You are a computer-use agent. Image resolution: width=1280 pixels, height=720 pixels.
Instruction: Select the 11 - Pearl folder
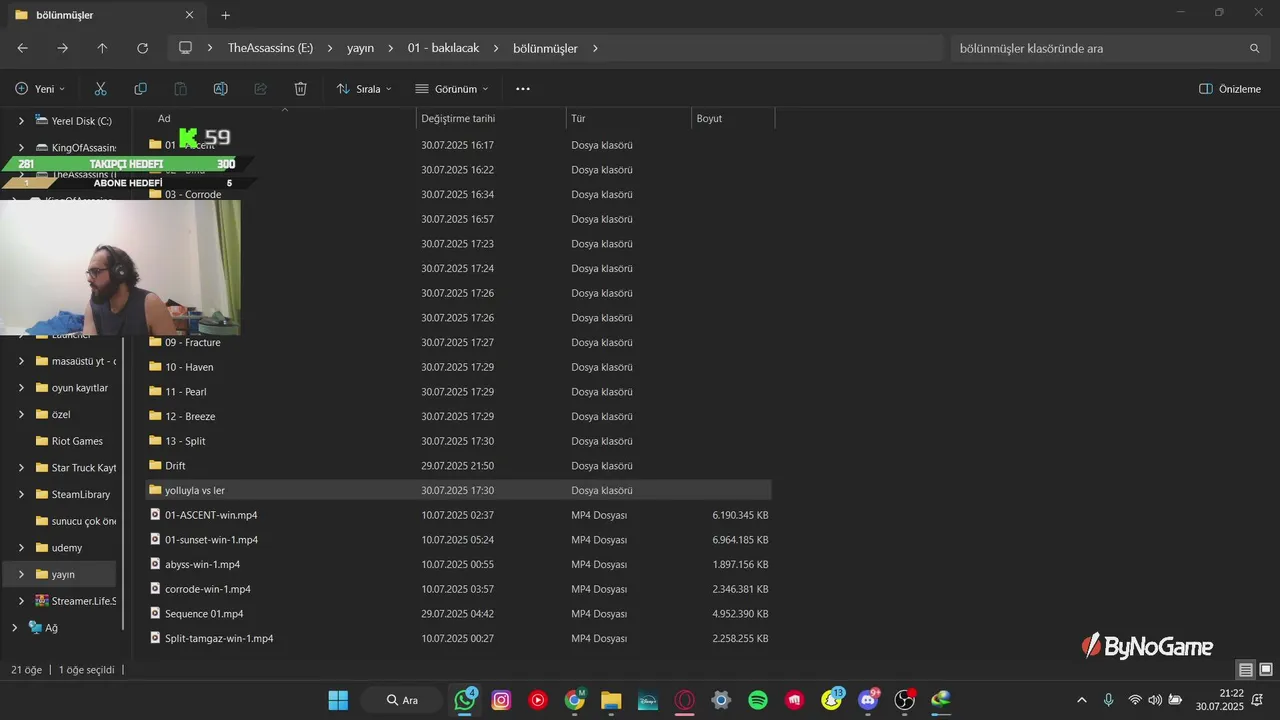(x=185, y=391)
